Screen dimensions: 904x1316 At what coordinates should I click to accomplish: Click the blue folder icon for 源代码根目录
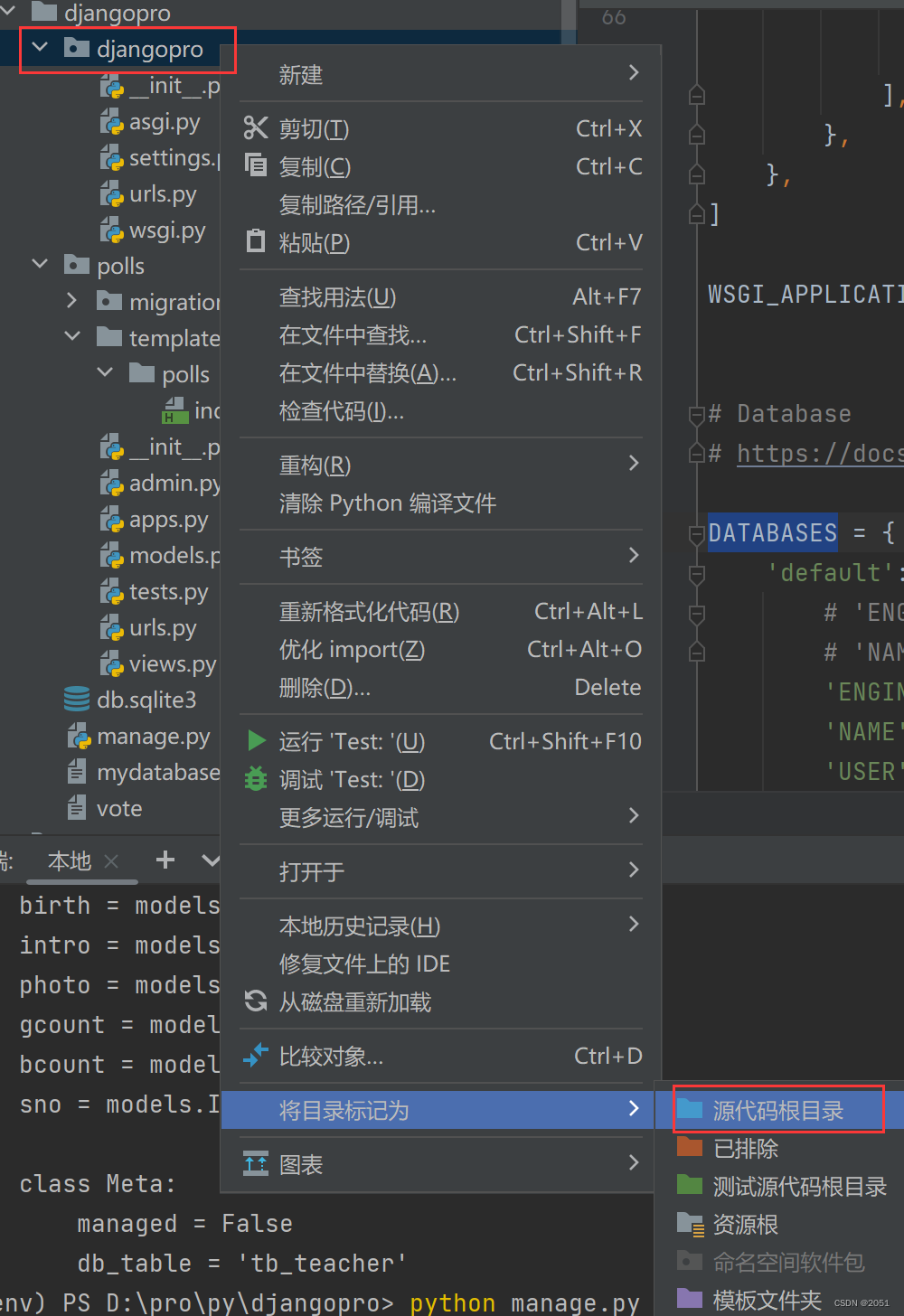(690, 1110)
